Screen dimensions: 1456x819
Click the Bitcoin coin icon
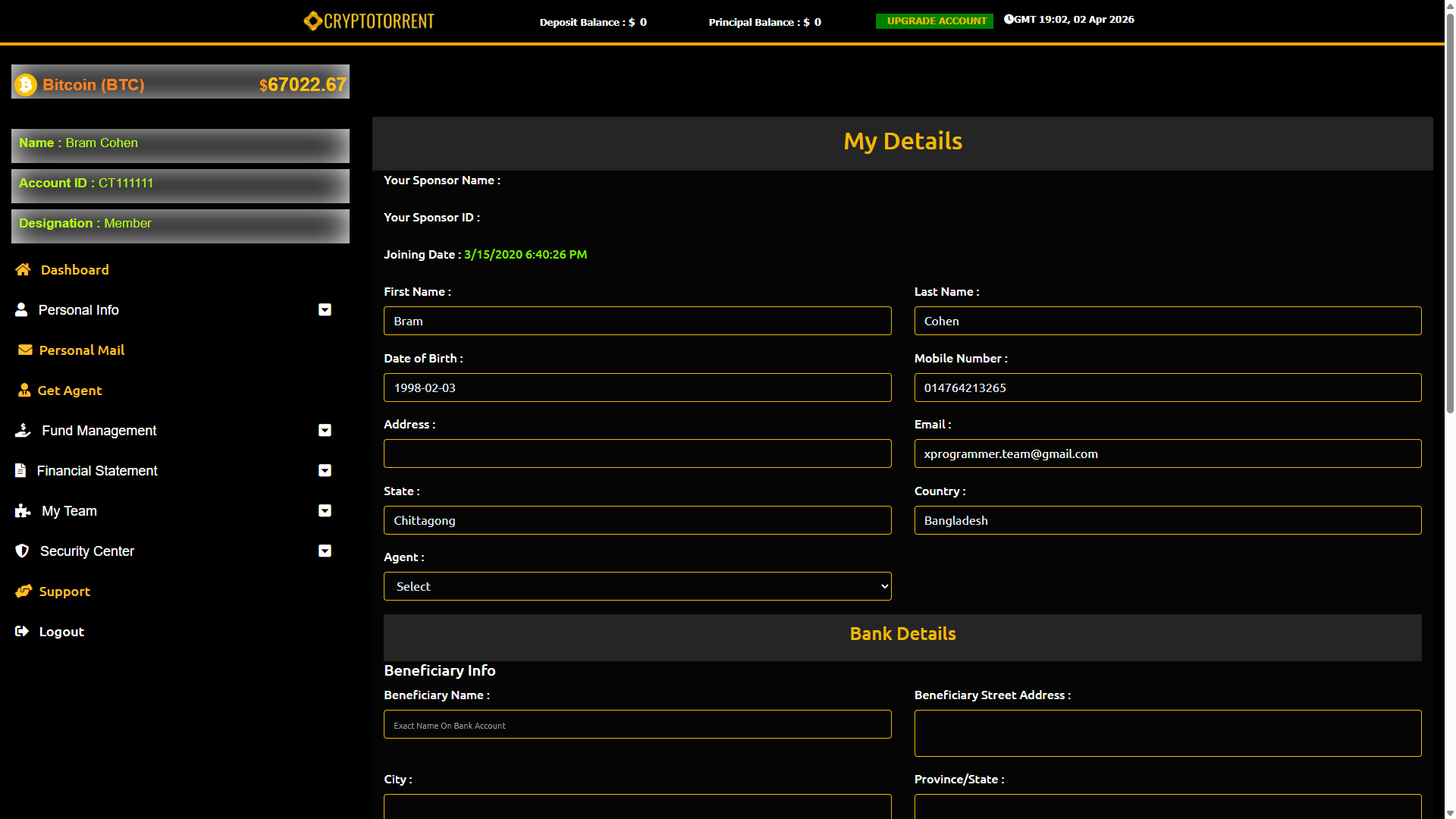coord(26,84)
